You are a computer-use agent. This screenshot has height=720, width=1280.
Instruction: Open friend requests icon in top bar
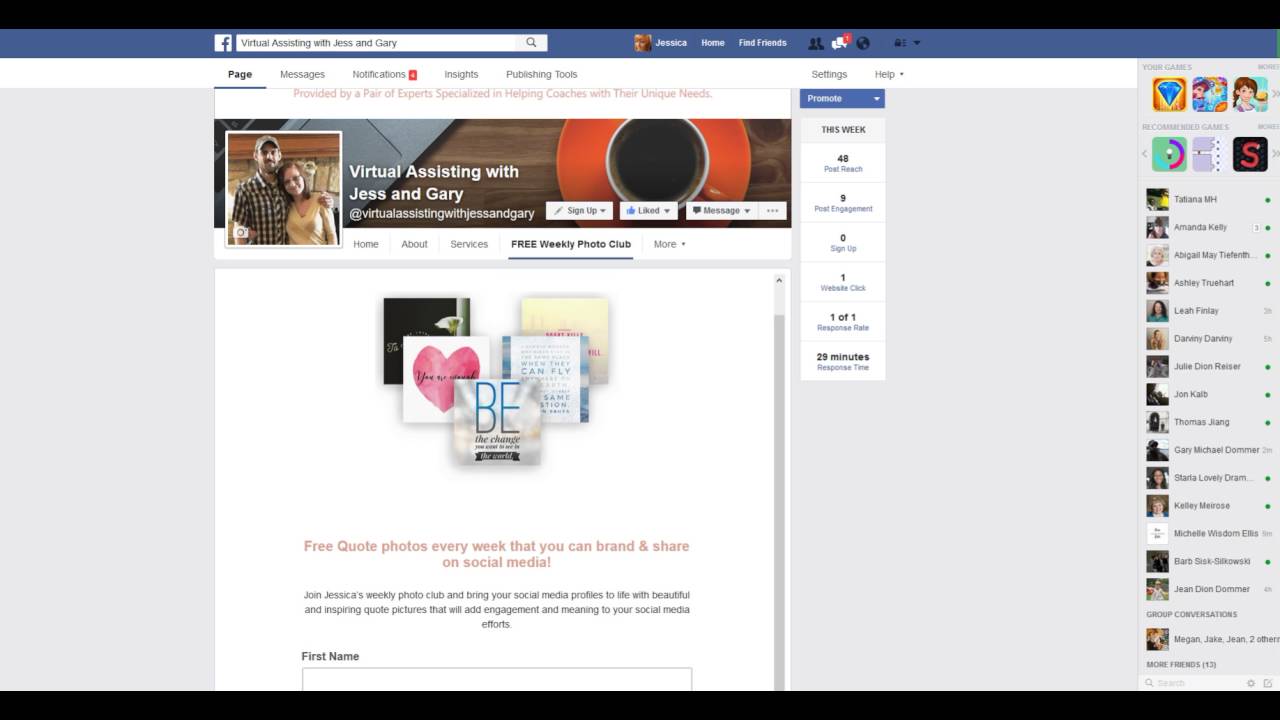click(816, 43)
